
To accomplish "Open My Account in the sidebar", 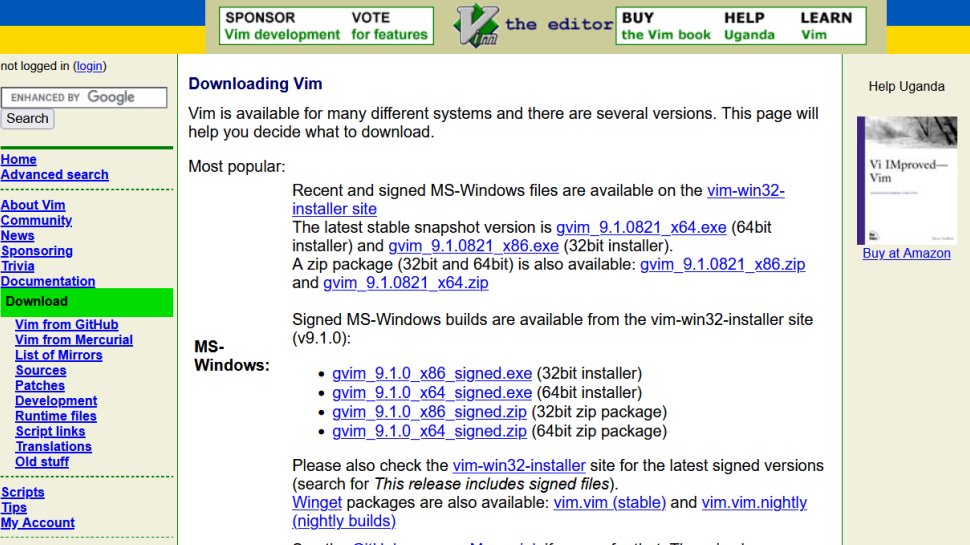I will pyautogui.click(x=38, y=523).
